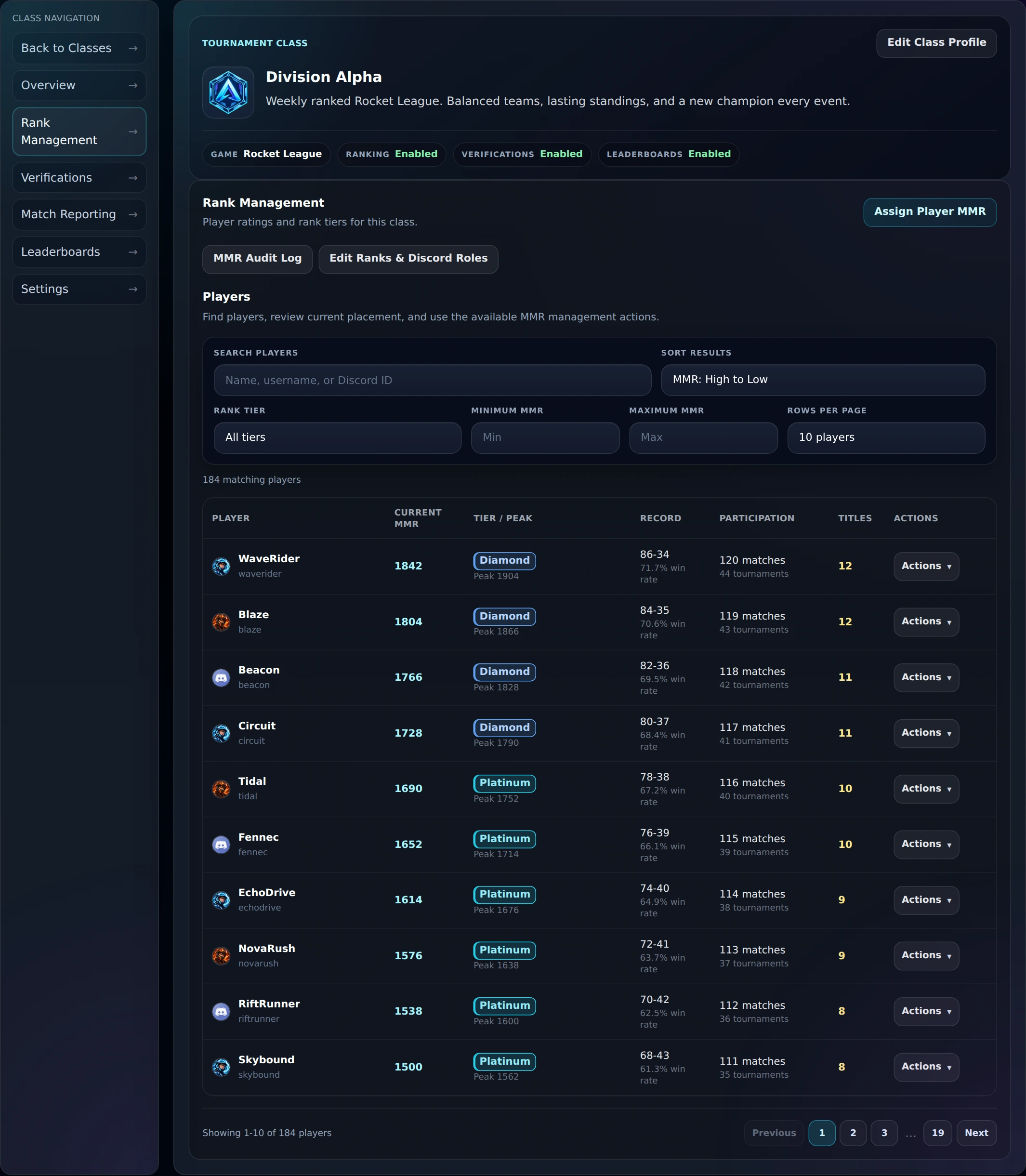Click NovaRush's avatar icon

coord(221,955)
